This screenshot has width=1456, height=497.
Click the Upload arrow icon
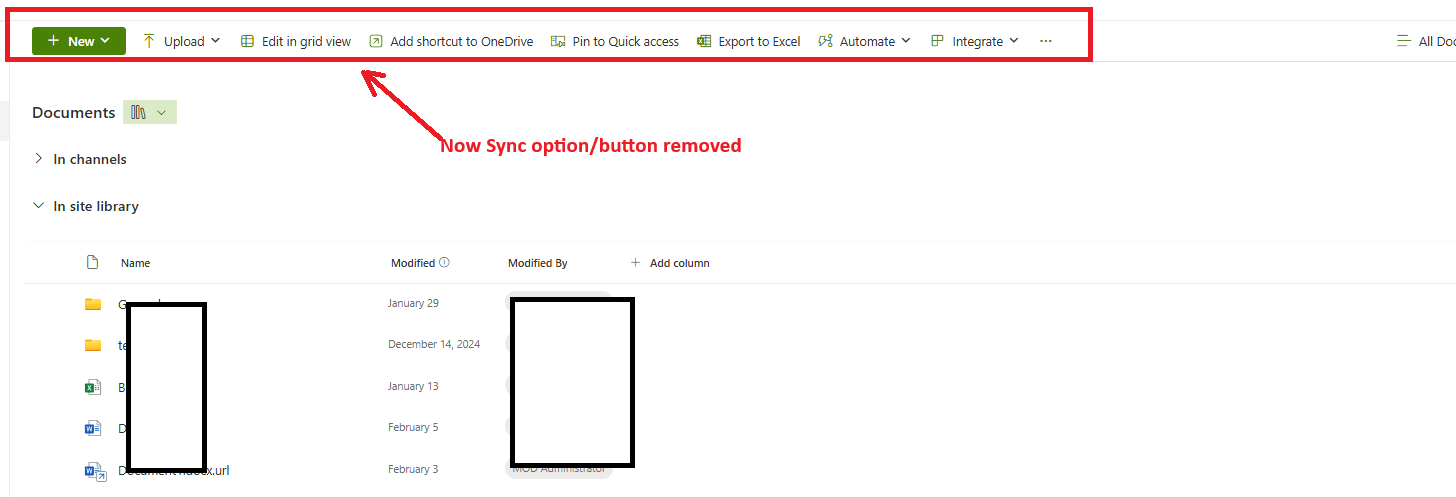click(149, 41)
